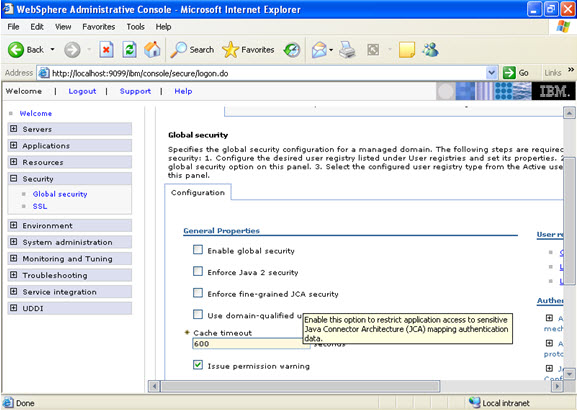Image resolution: width=577 pixels, height=410 pixels.
Task: Go to the Home page icon
Action: (152, 50)
